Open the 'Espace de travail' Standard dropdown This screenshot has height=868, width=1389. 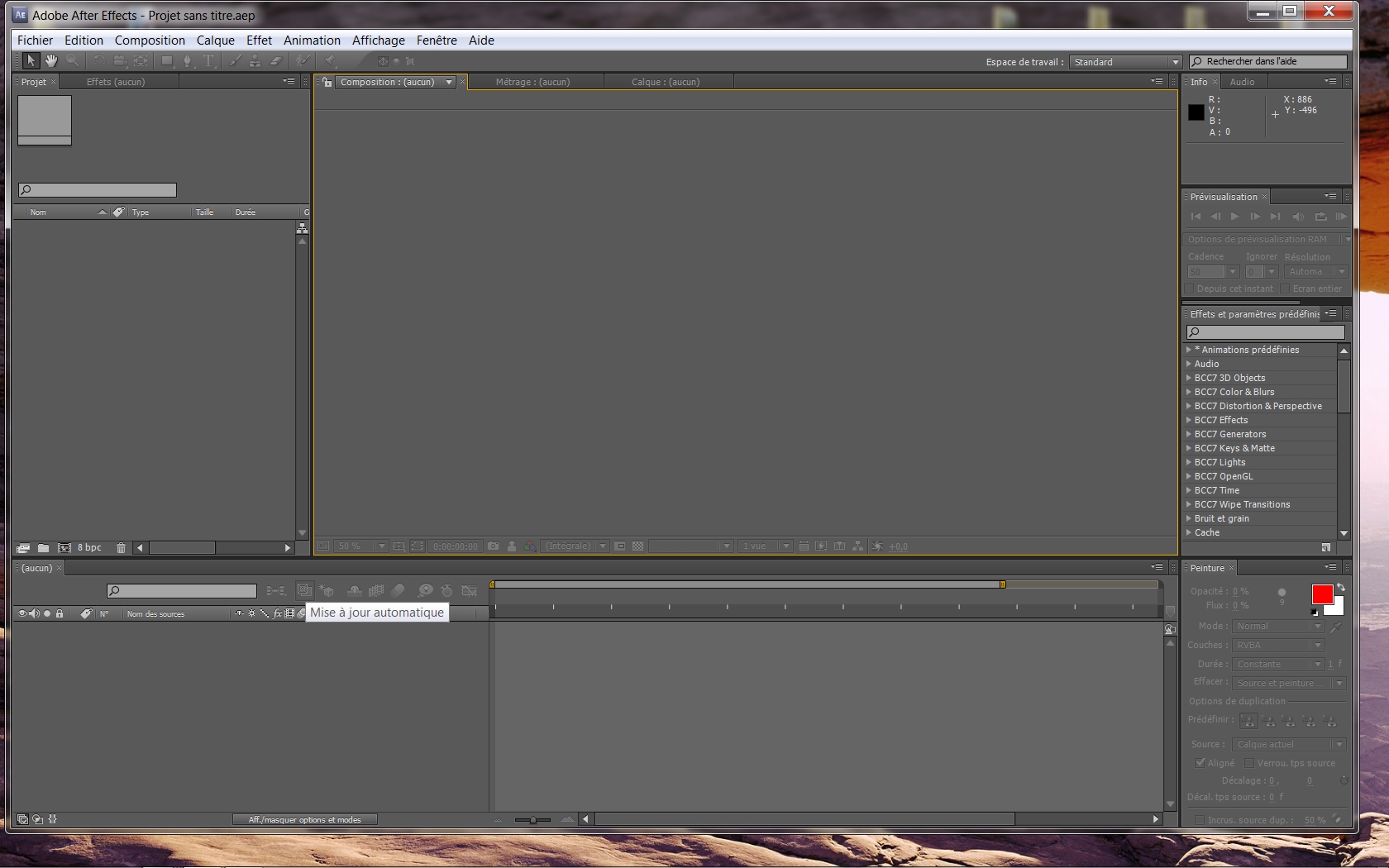pyautogui.click(x=1126, y=62)
